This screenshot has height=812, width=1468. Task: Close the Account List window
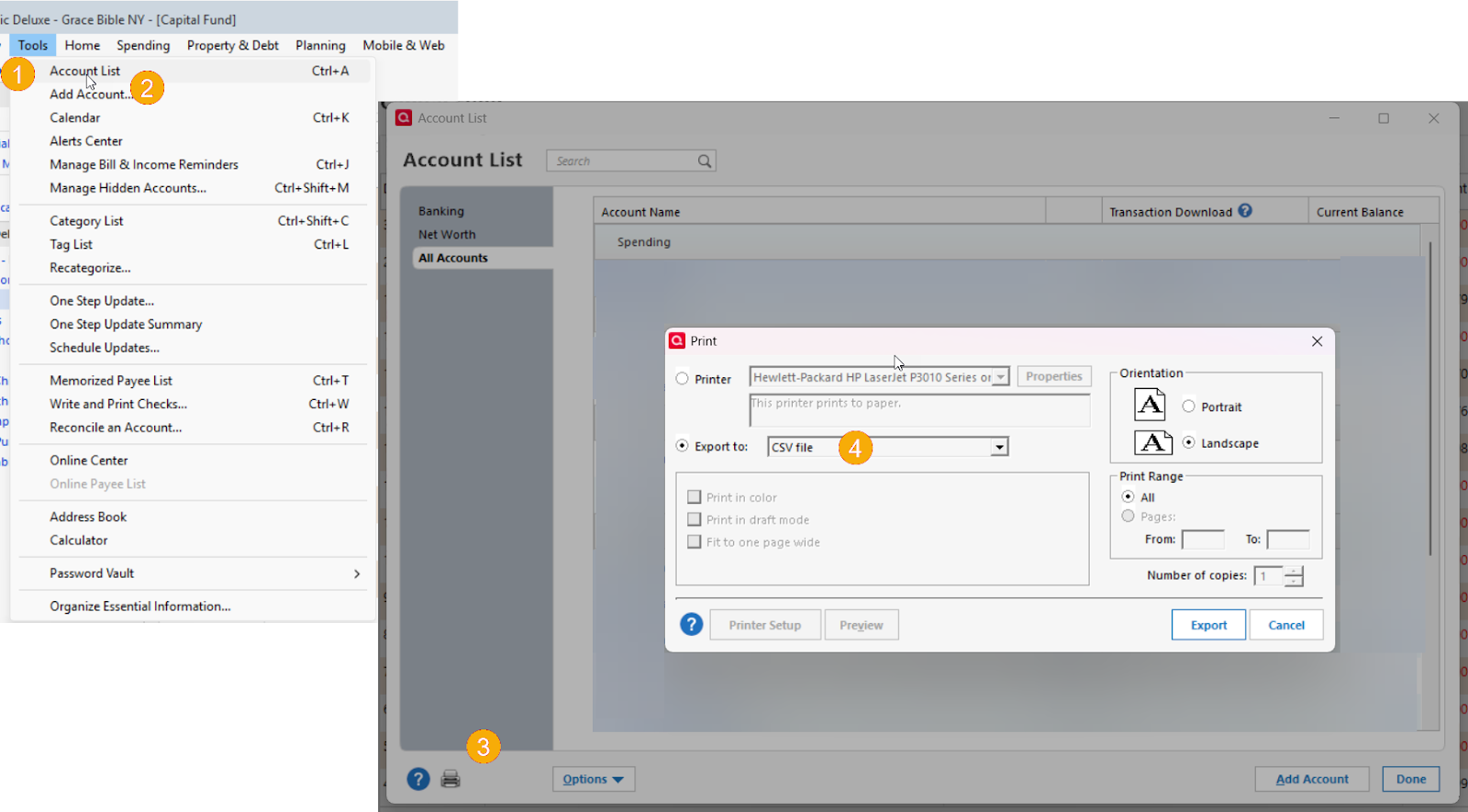1433,118
